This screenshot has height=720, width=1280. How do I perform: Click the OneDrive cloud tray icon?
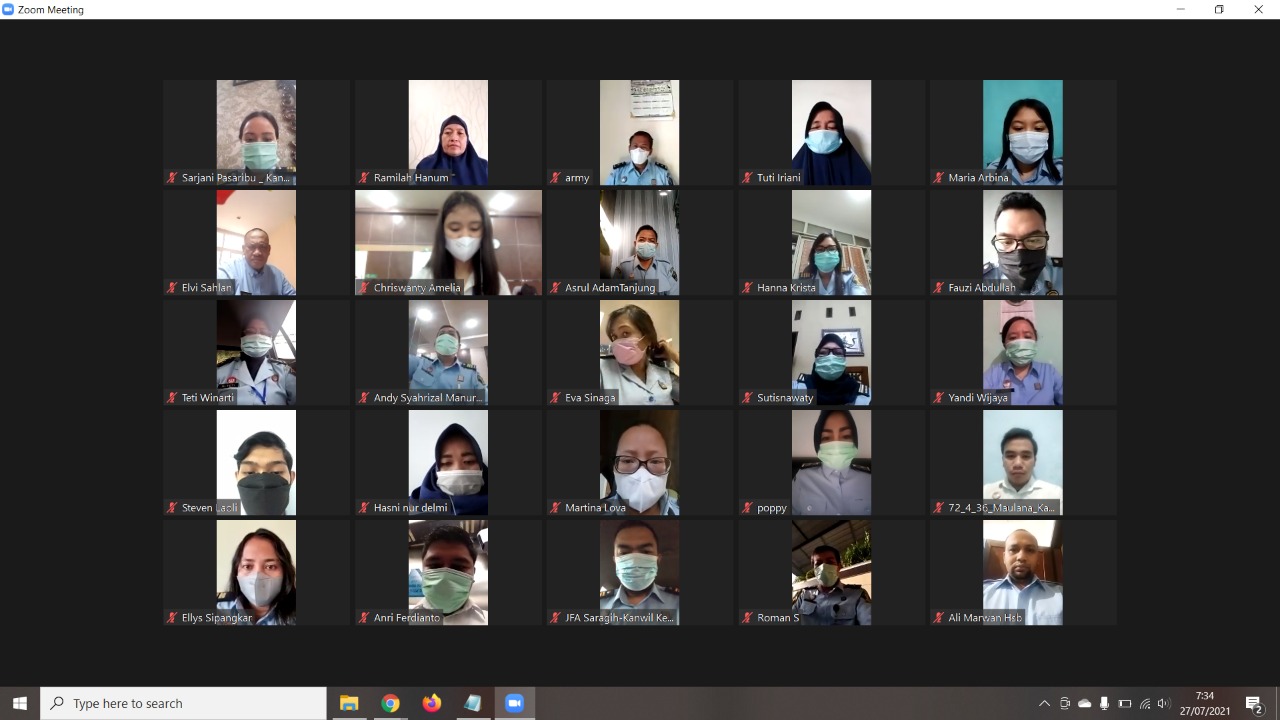click(1085, 703)
